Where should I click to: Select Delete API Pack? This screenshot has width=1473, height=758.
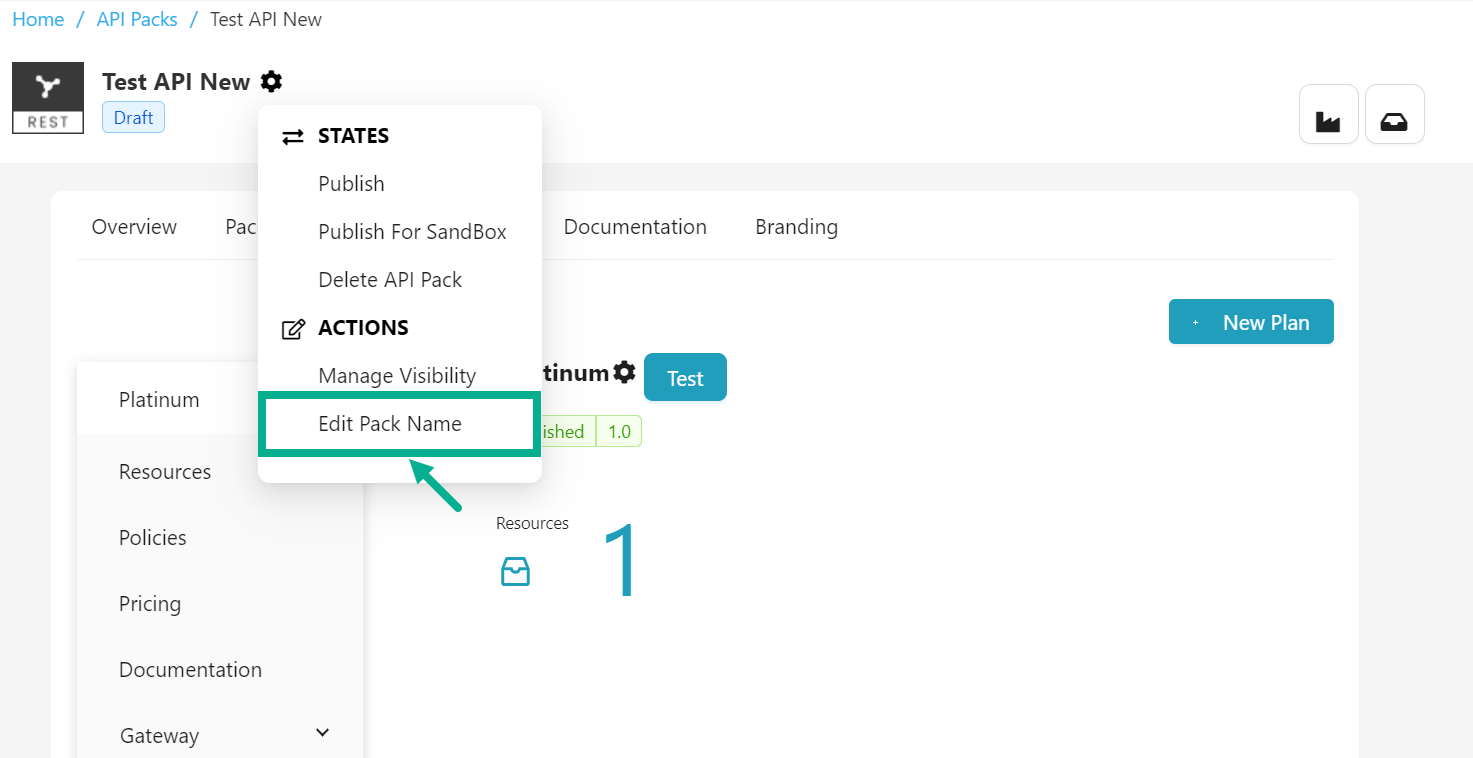click(390, 280)
